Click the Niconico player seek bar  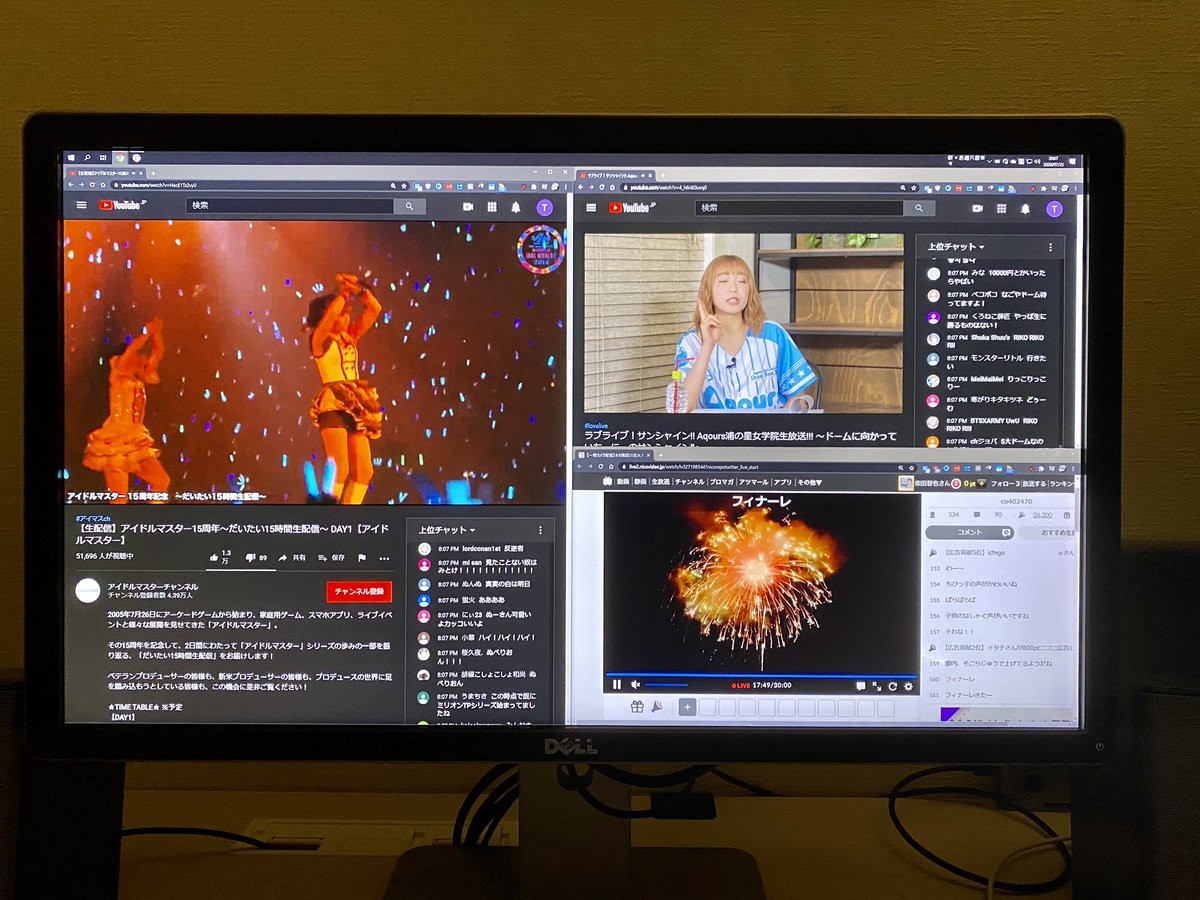tap(760, 675)
